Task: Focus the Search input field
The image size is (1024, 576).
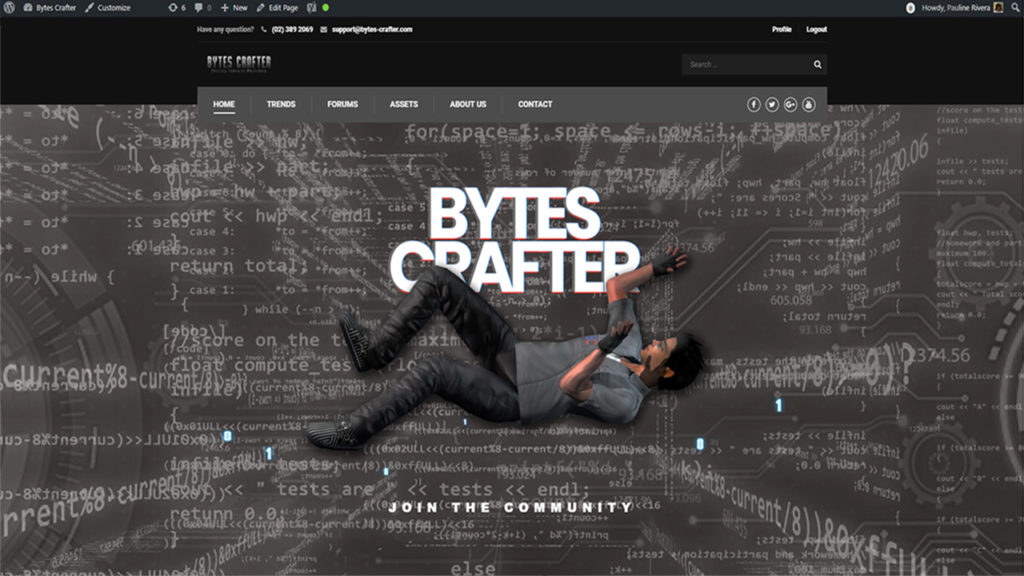Action: (x=745, y=65)
